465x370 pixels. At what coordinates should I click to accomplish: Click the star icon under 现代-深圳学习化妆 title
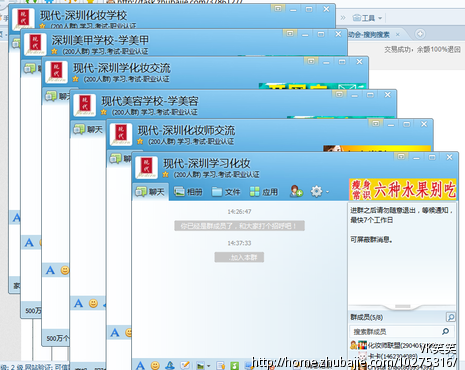pos(165,174)
